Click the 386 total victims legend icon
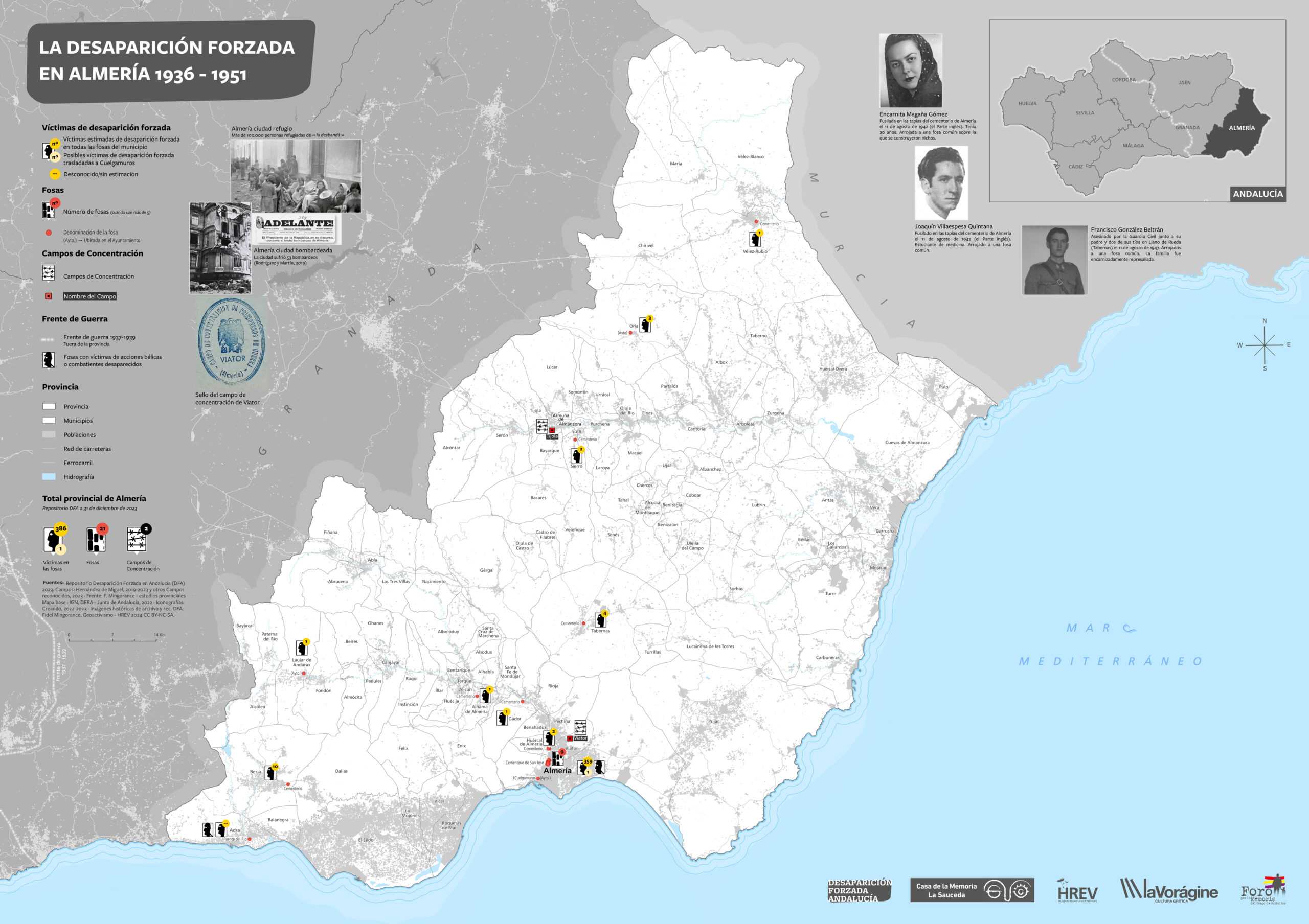Viewport: 1309px width, 924px height. [54, 539]
